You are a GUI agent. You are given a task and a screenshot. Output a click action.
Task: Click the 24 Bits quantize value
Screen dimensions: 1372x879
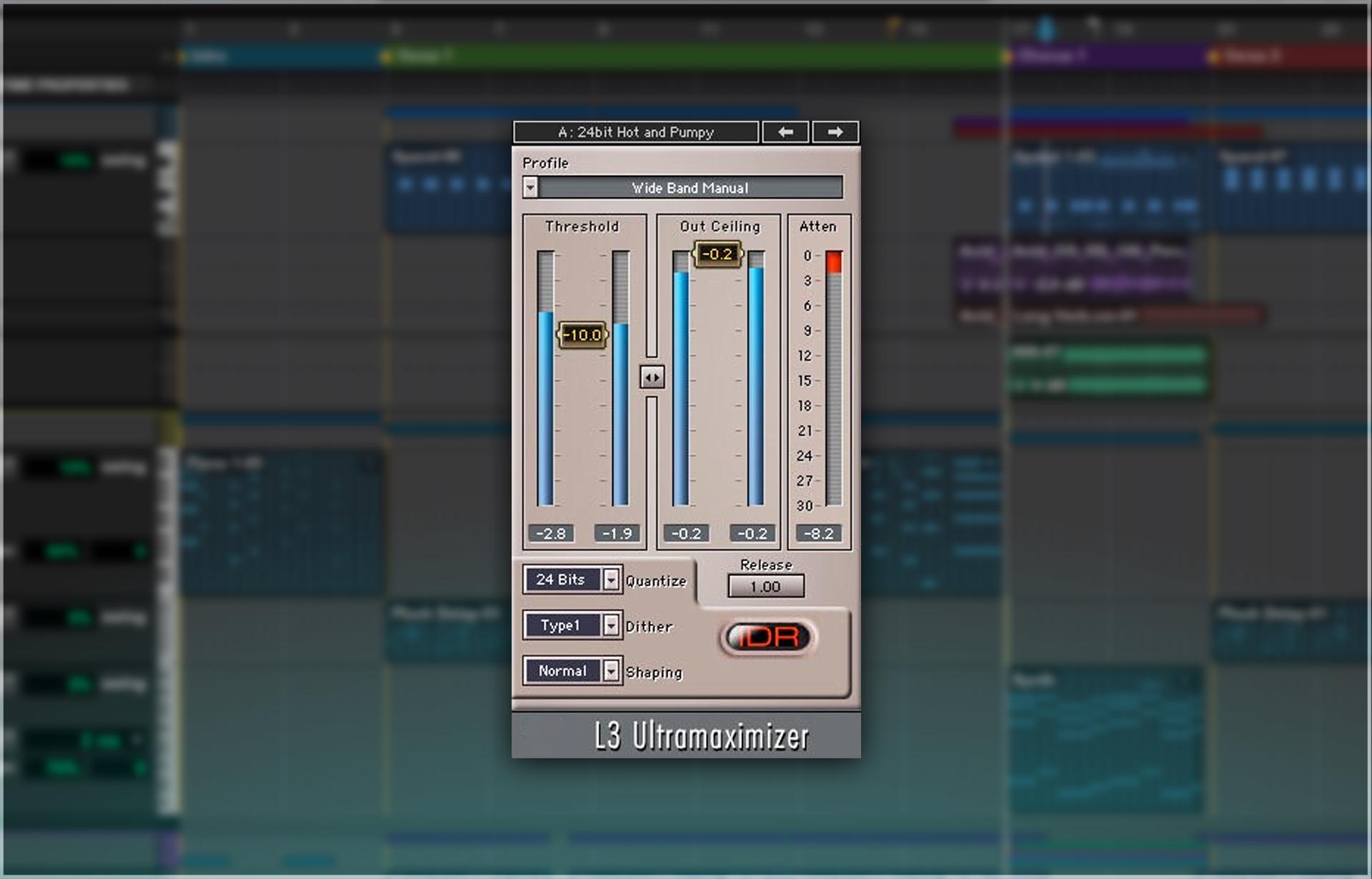pyautogui.click(x=562, y=580)
